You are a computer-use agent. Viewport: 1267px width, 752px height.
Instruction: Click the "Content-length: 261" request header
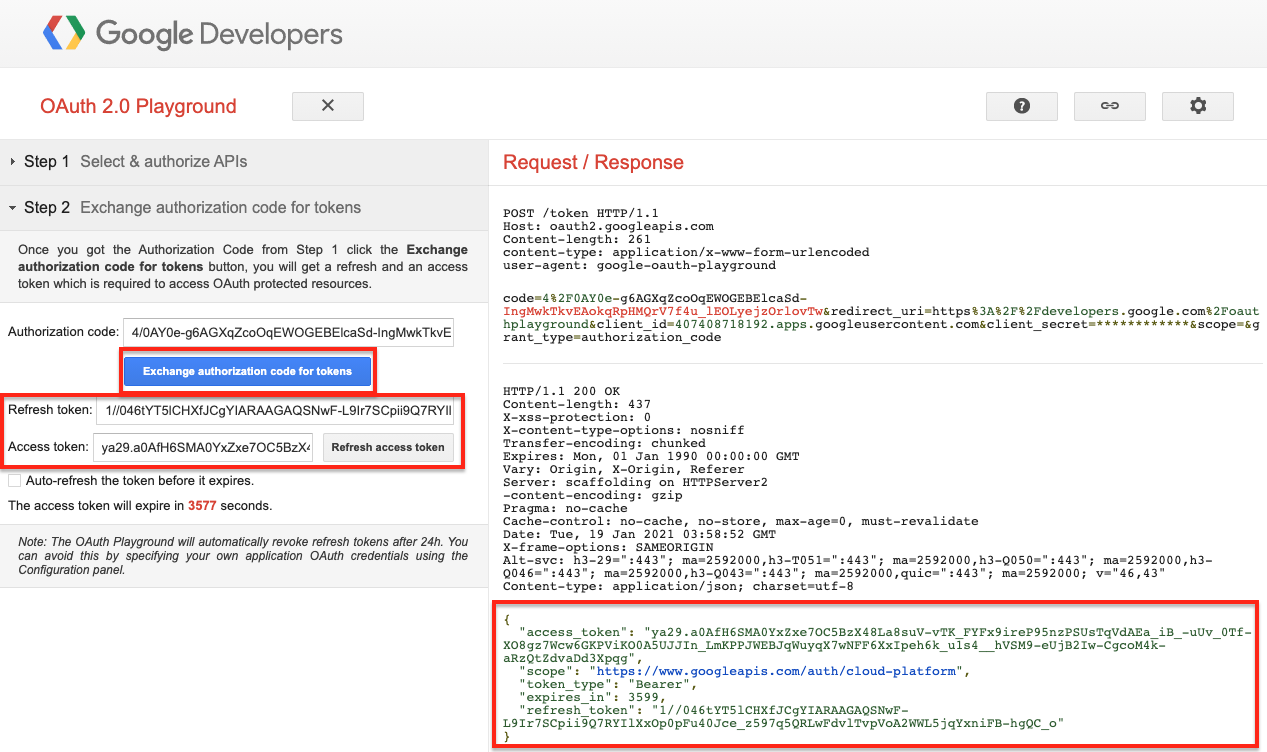(x=577, y=239)
